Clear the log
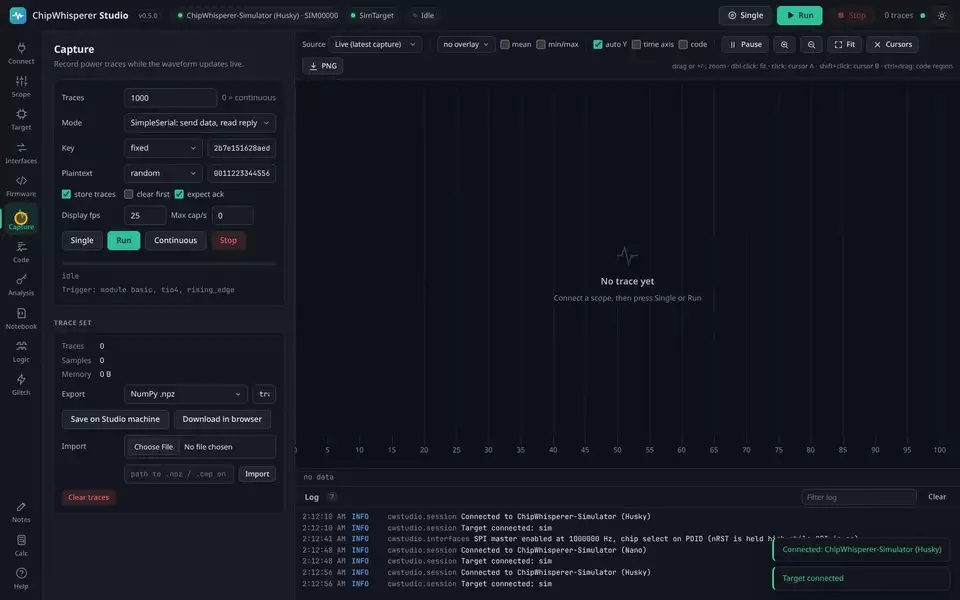This screenshot has width=960, height=600. [x=937, y=497]
